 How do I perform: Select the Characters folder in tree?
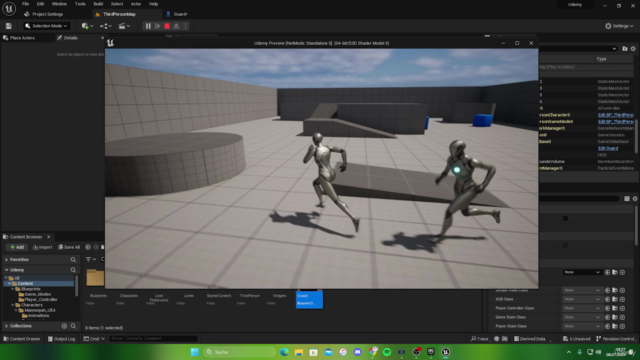point(29,304)
